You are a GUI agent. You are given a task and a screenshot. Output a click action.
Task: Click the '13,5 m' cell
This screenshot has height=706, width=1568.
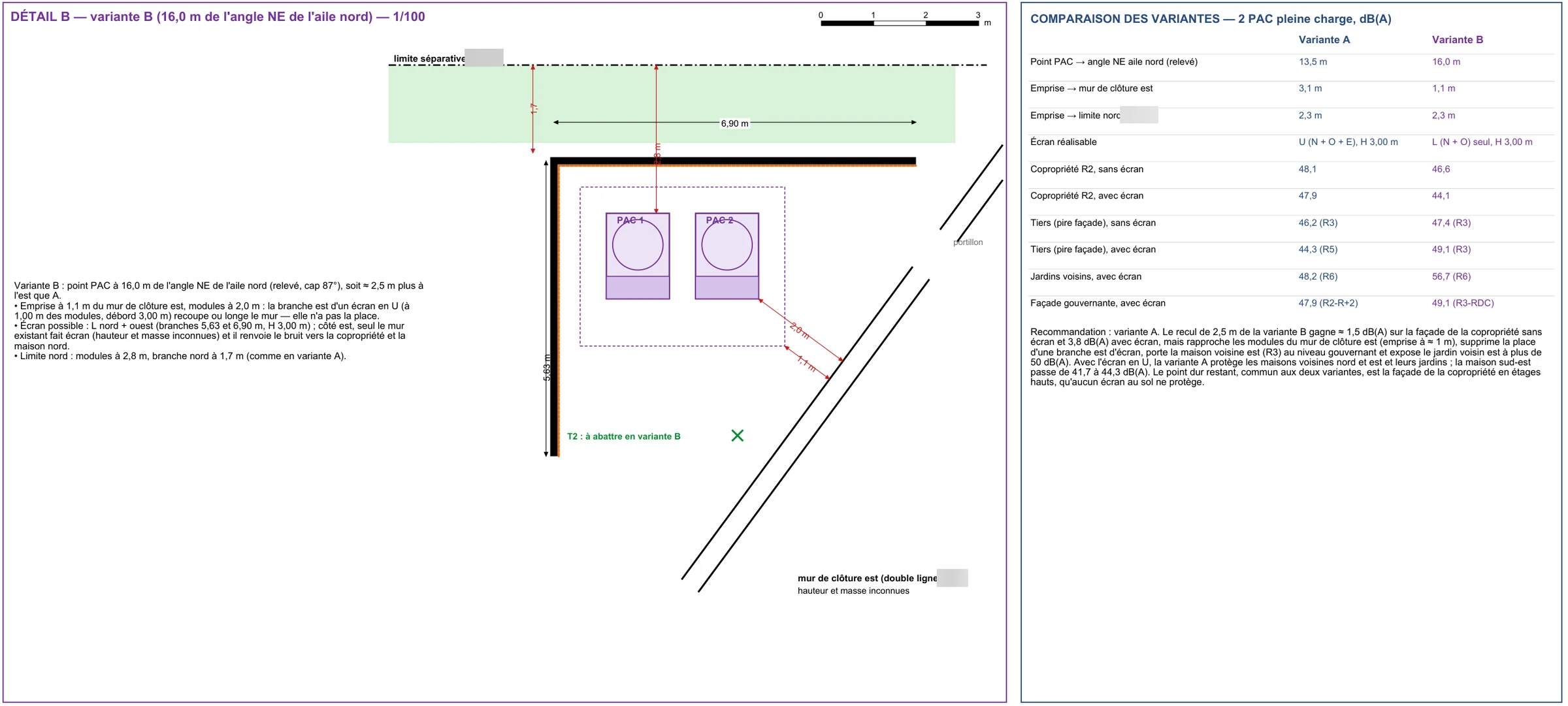pyautogui.click(x=1313, y=62)
